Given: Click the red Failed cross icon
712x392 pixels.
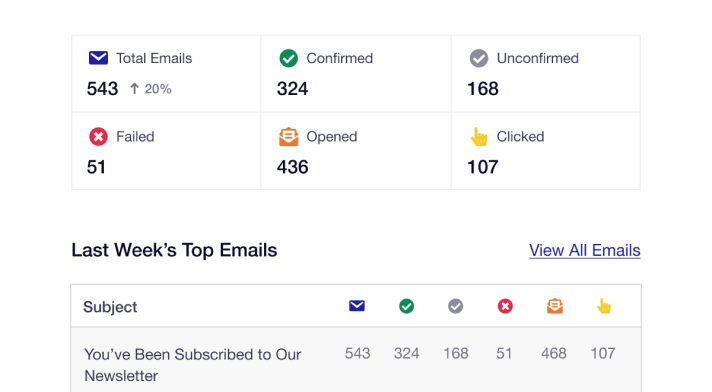Looking at the screenshot, I should click(98, 136).
